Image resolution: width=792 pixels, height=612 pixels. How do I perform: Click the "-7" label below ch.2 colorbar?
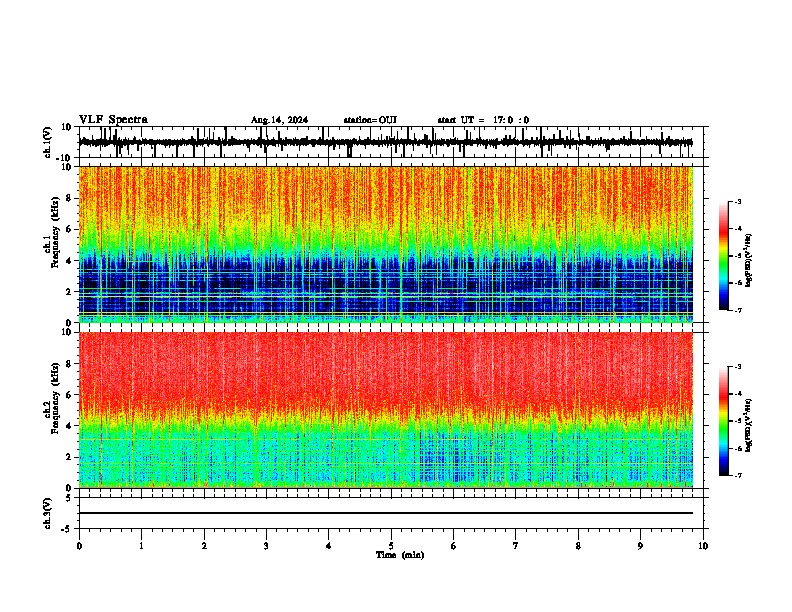coord(737,475)
